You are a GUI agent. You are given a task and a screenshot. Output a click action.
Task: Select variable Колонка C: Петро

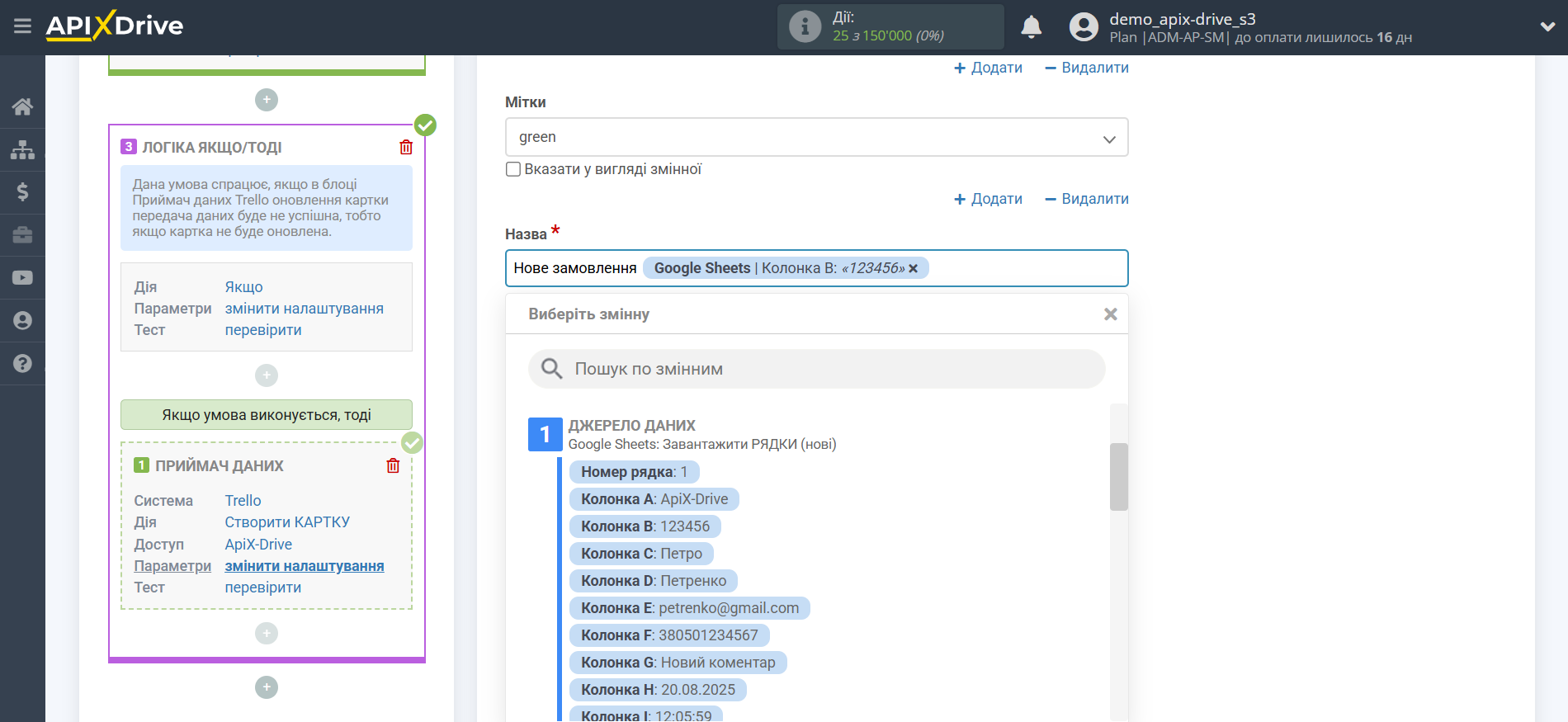[x=641, y=554]
